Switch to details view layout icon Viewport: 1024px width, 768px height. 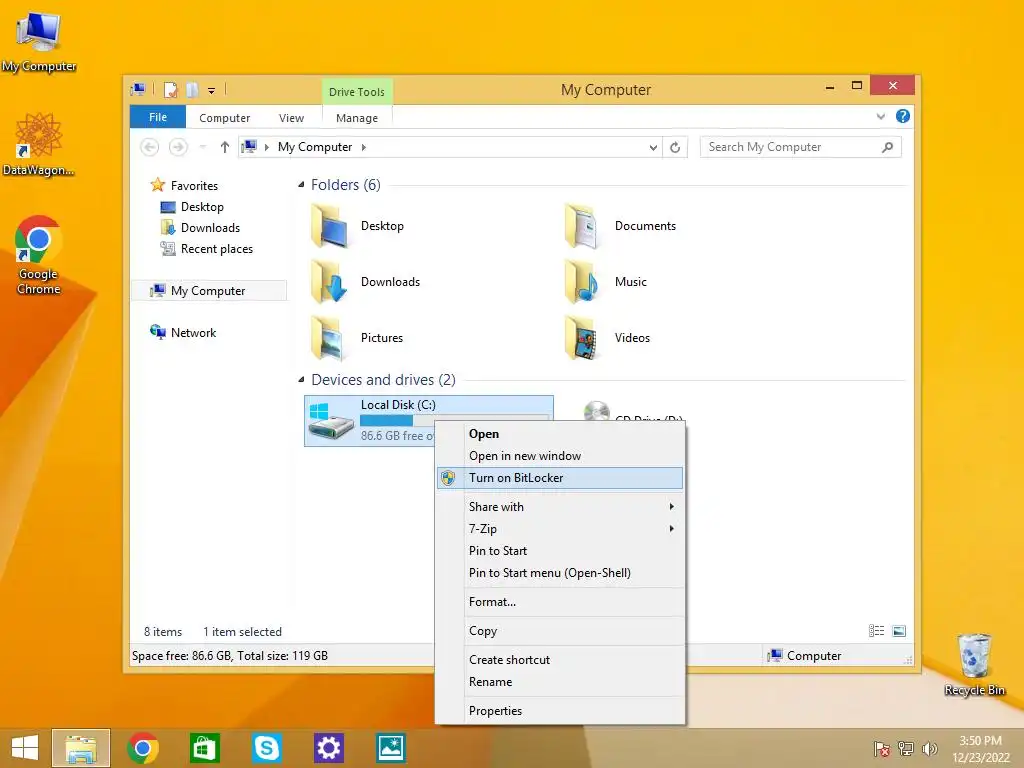tap(876, 631)
